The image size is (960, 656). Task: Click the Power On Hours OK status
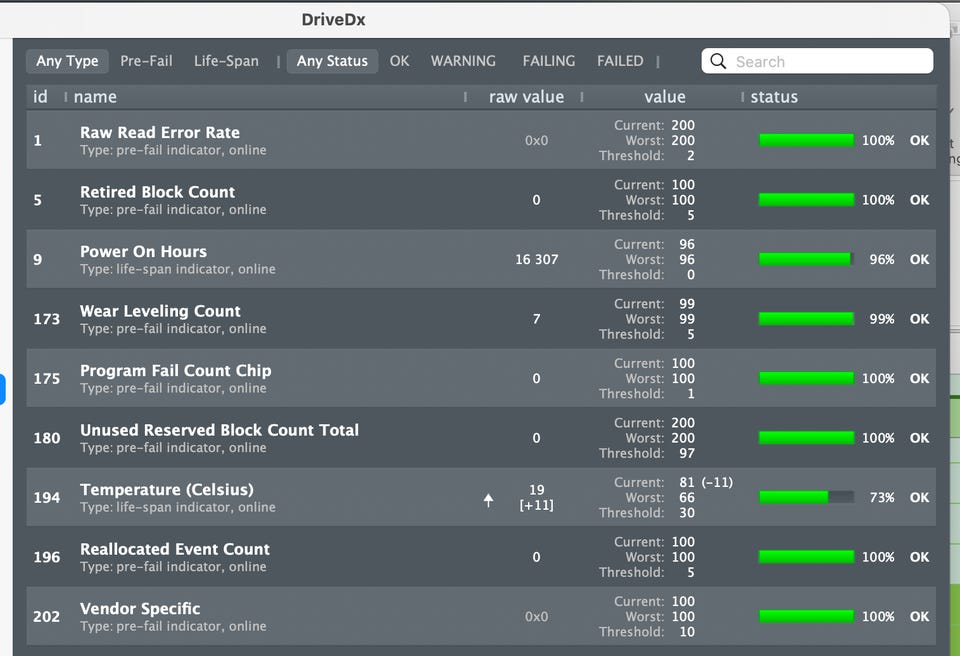(919, 259)
